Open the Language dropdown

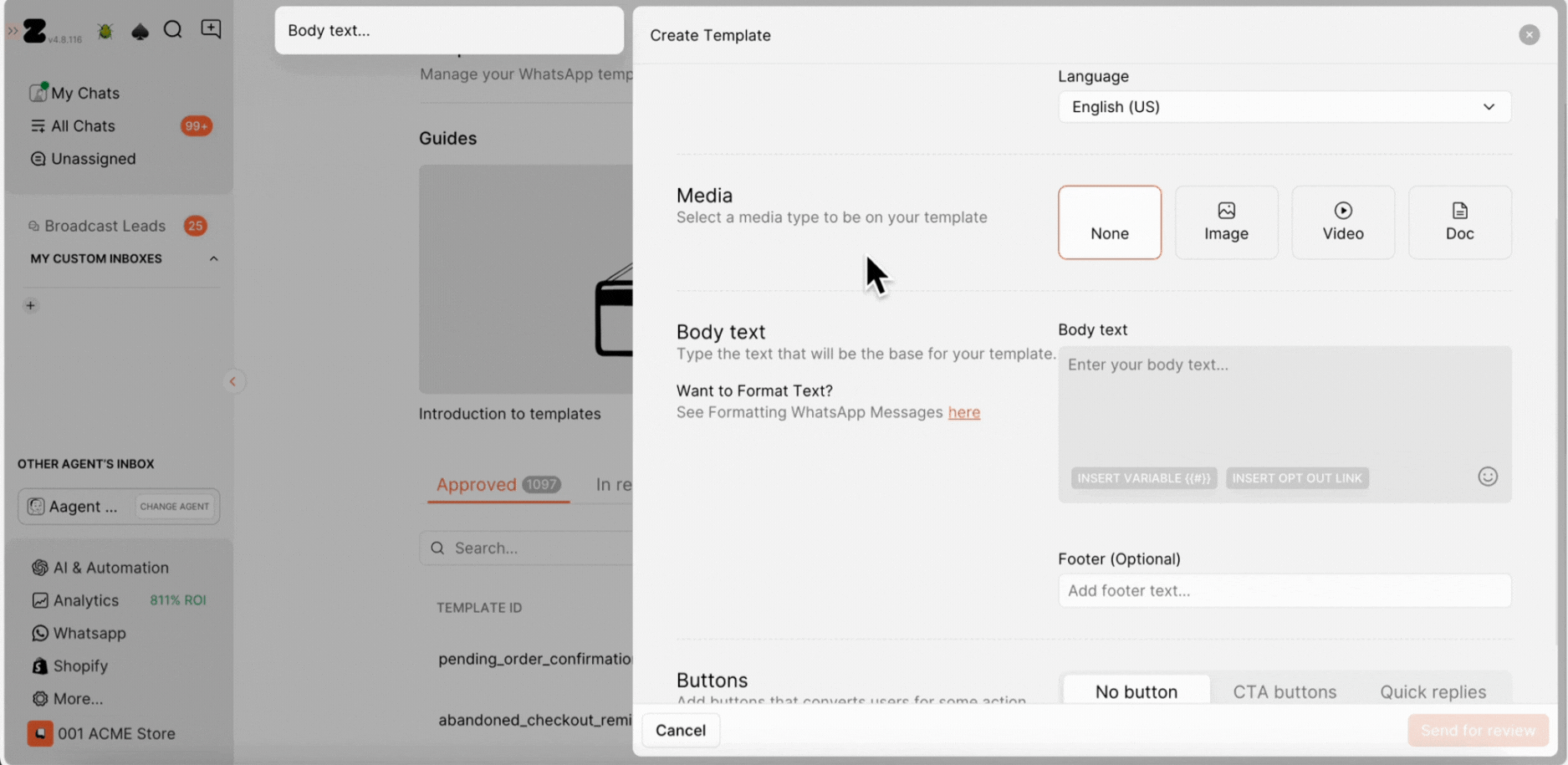1285,107
